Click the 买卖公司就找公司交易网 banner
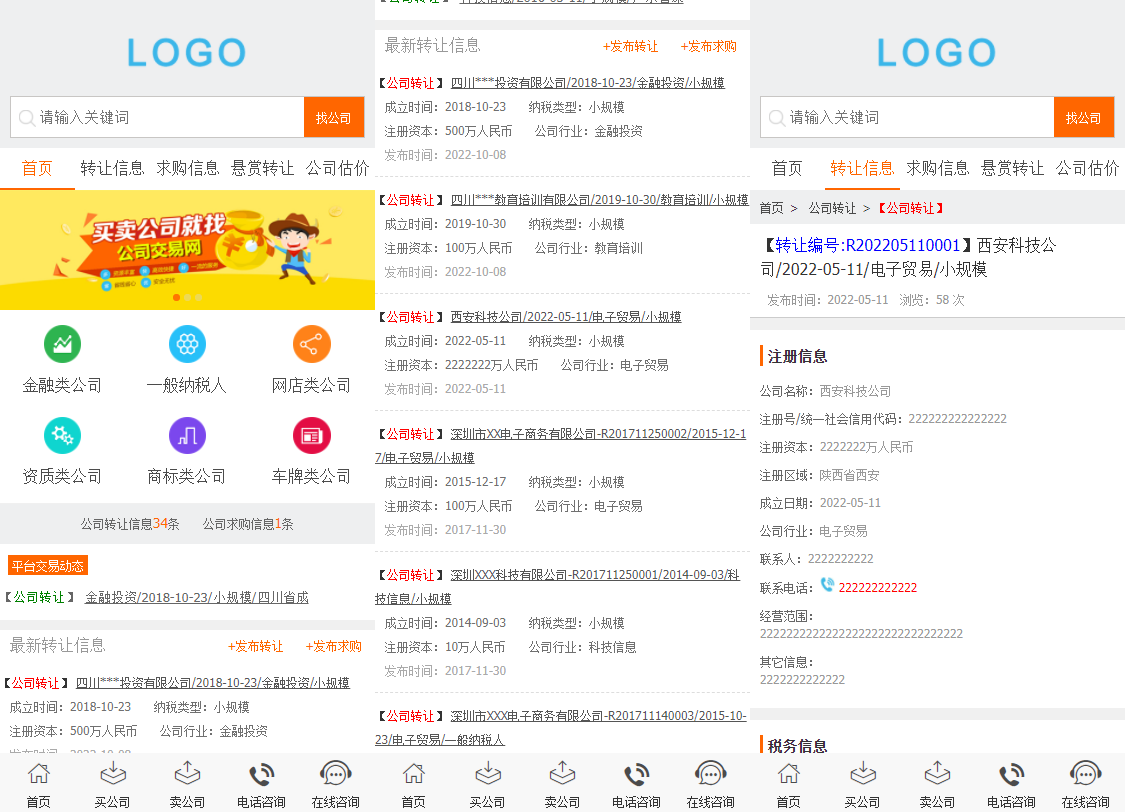The image size is (1125, 812). click(x=187, y=250)
